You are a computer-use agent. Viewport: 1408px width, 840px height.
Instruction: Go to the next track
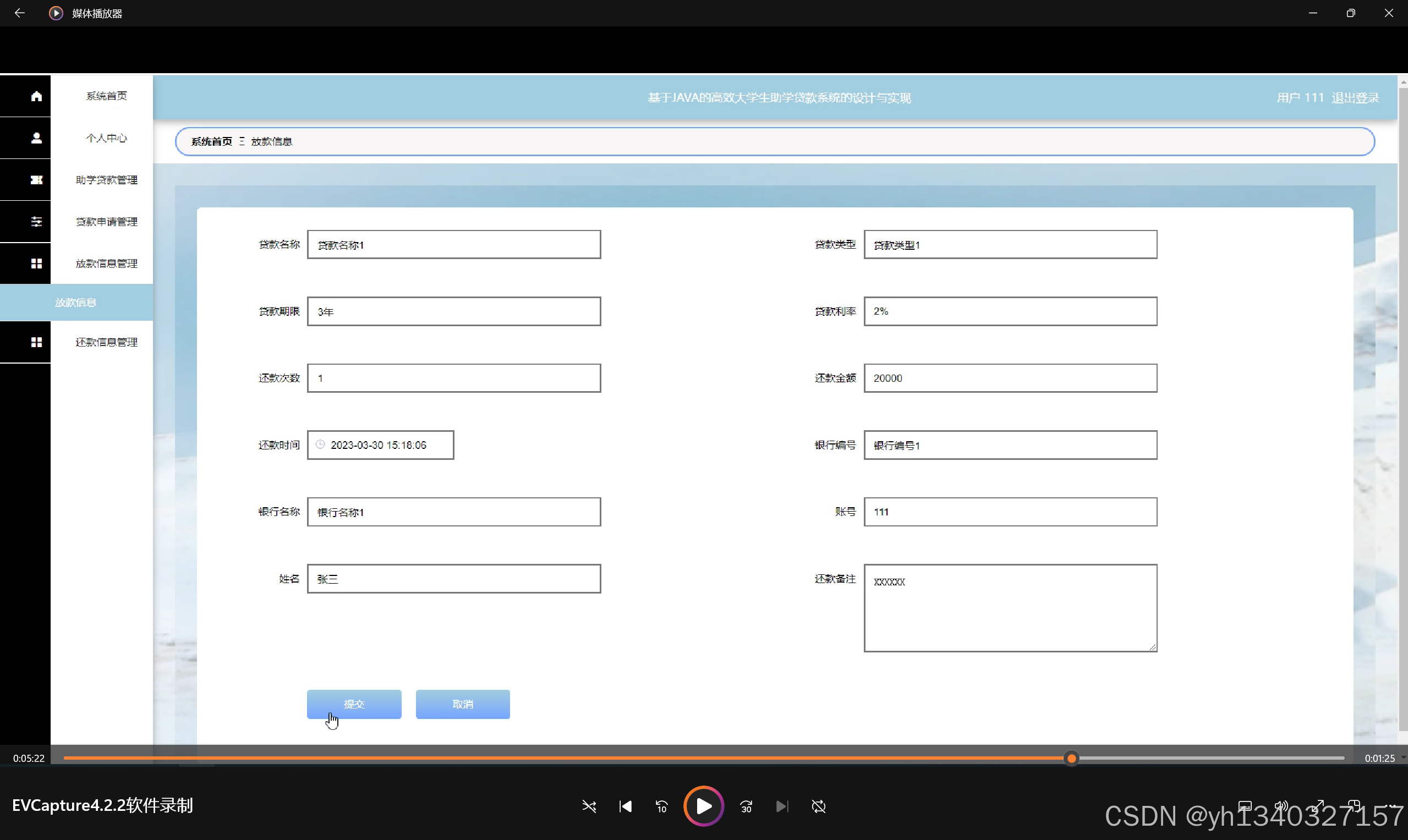pyautogui.click(x=782, y=806)
